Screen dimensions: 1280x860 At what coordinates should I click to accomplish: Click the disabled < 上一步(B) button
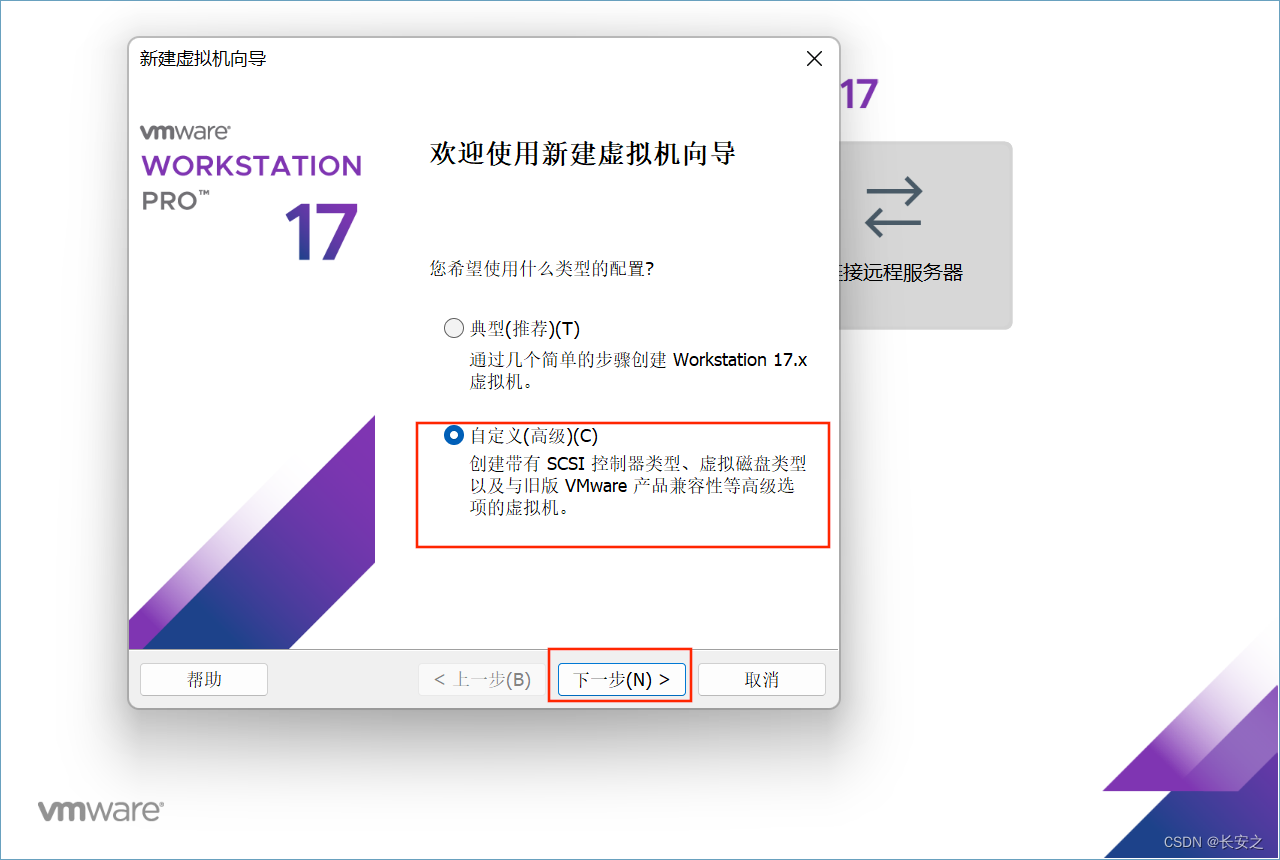coord(482,679)
